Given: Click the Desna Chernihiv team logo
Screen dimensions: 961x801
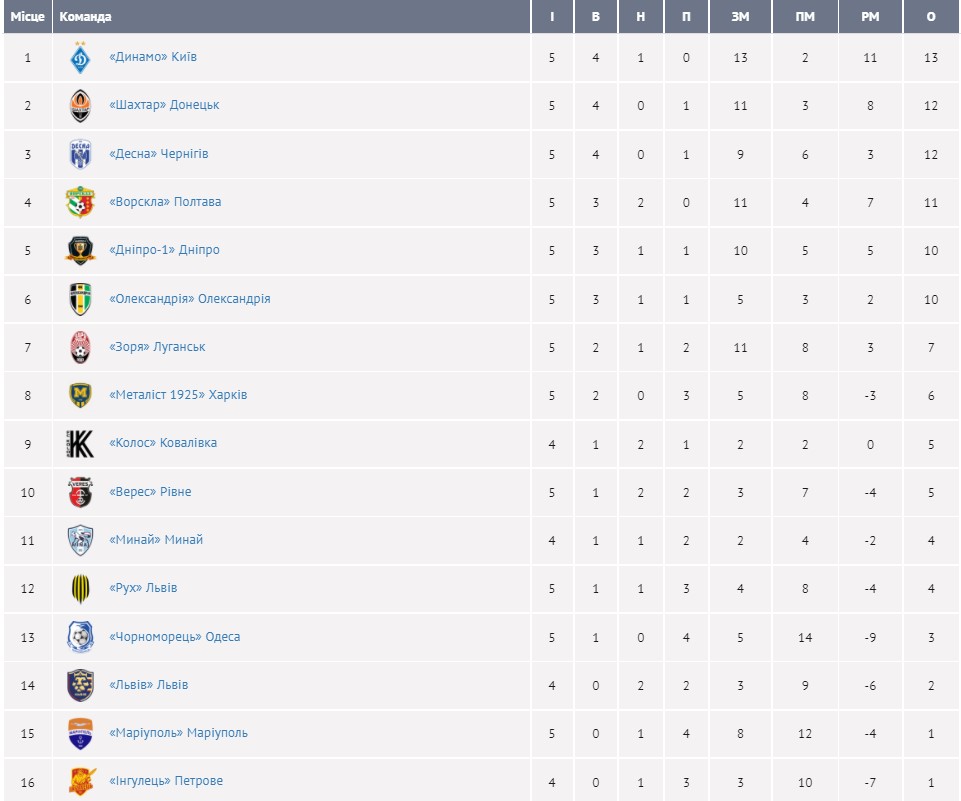Looking at the screenshot, I should coord(80,154).
